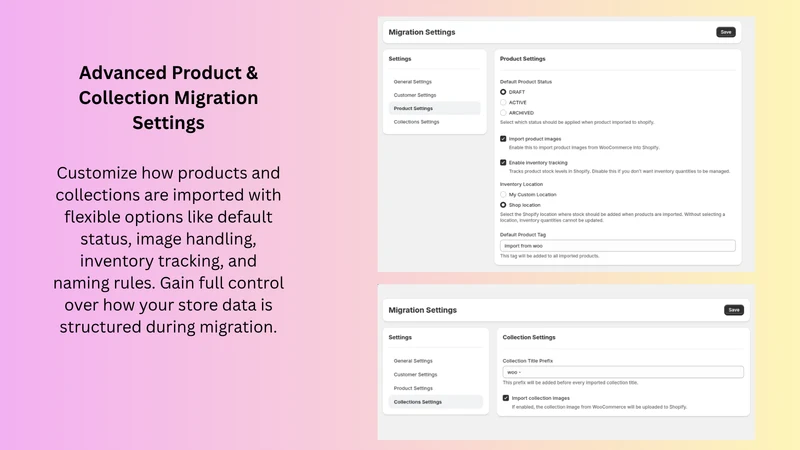Click 'This prefix will be added before every imported collection title' text
Screen dimensions: 800x450
[x=570, y=383]
